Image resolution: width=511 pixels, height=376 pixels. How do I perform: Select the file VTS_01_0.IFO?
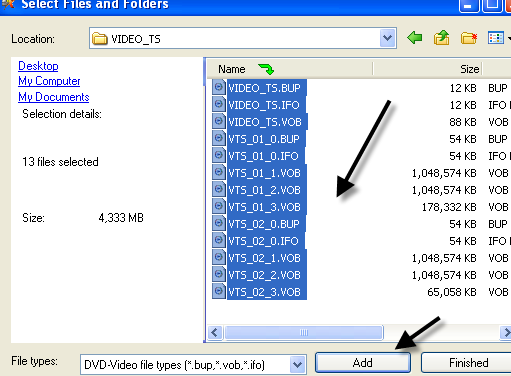[266, 156]
